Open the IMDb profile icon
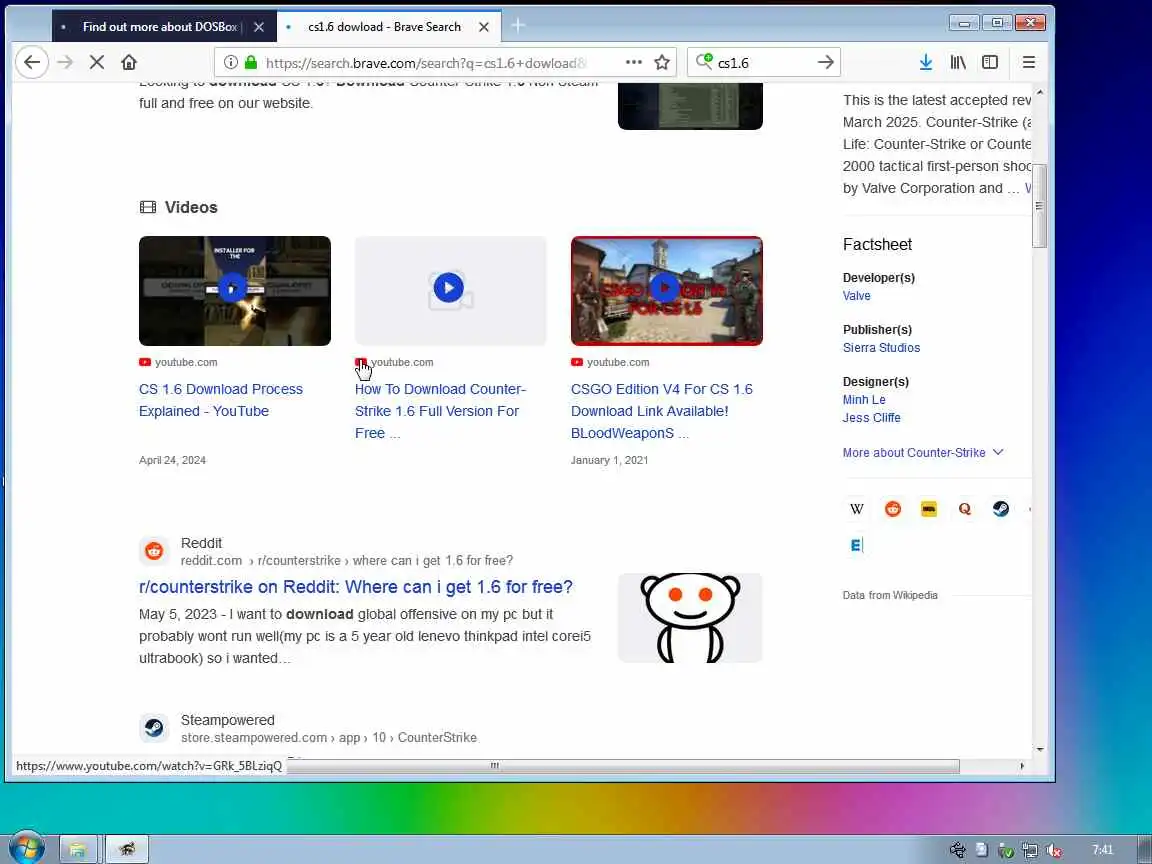This screenshot has width=1152, height=864. (x=929, y=508)
